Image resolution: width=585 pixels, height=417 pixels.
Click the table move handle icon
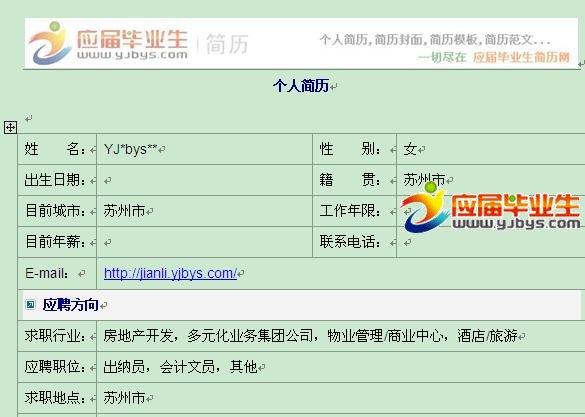pos(10,128)
